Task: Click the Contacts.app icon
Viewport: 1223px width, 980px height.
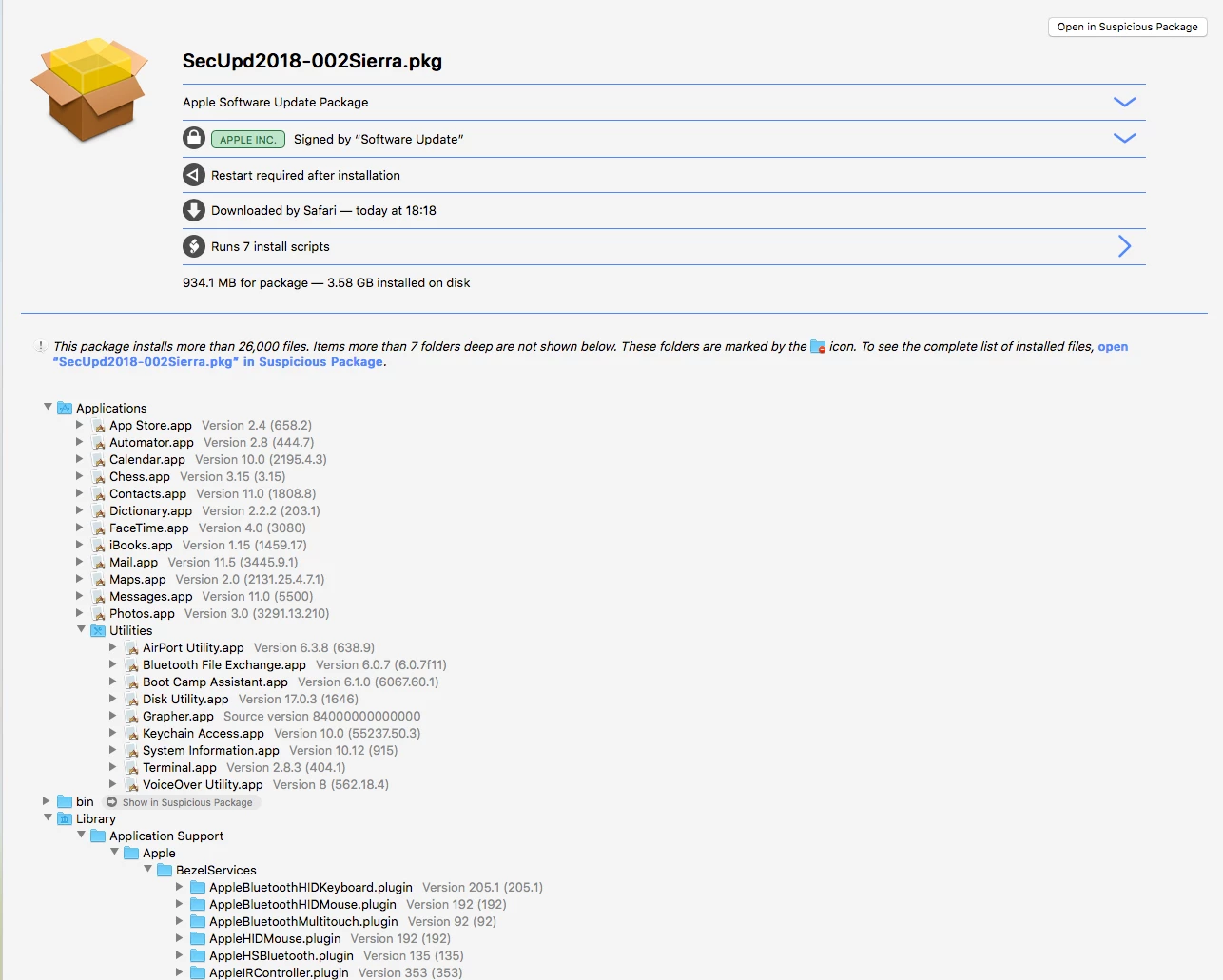Action: [x=98, y=494]
